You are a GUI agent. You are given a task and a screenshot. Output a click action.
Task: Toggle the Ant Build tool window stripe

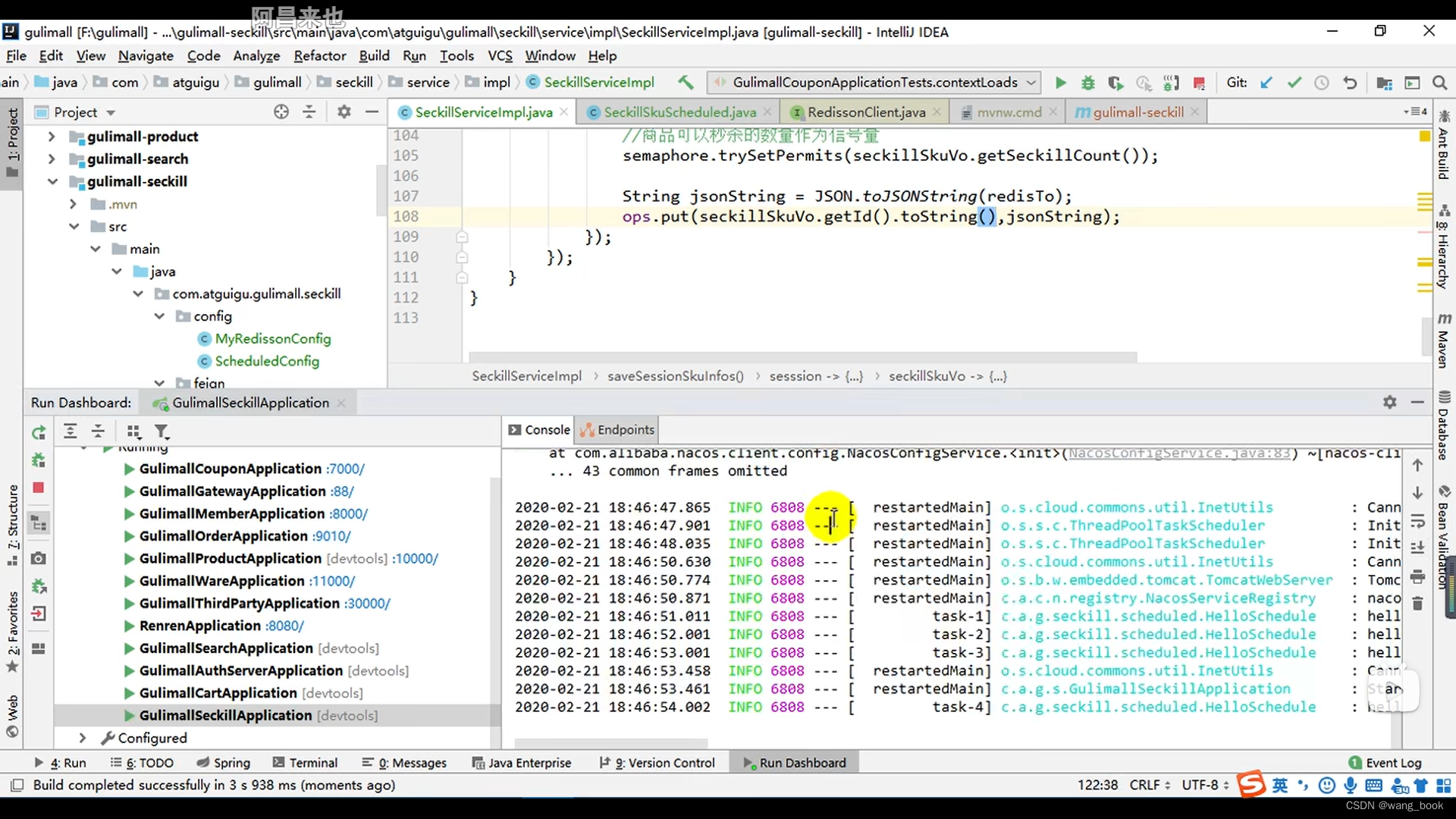pyautogui.click(x=1444, y=146)
